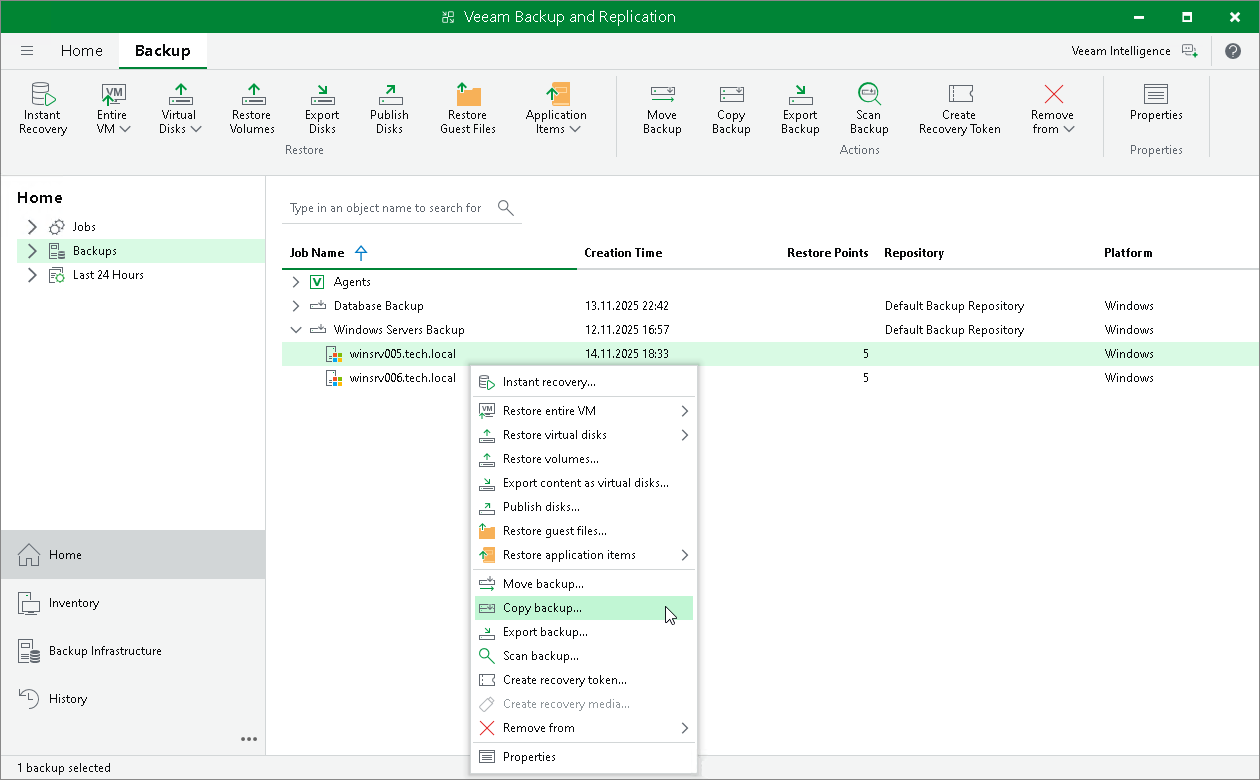
Task: Click Export Backup ribbon button
Action: tap(800, 108)
